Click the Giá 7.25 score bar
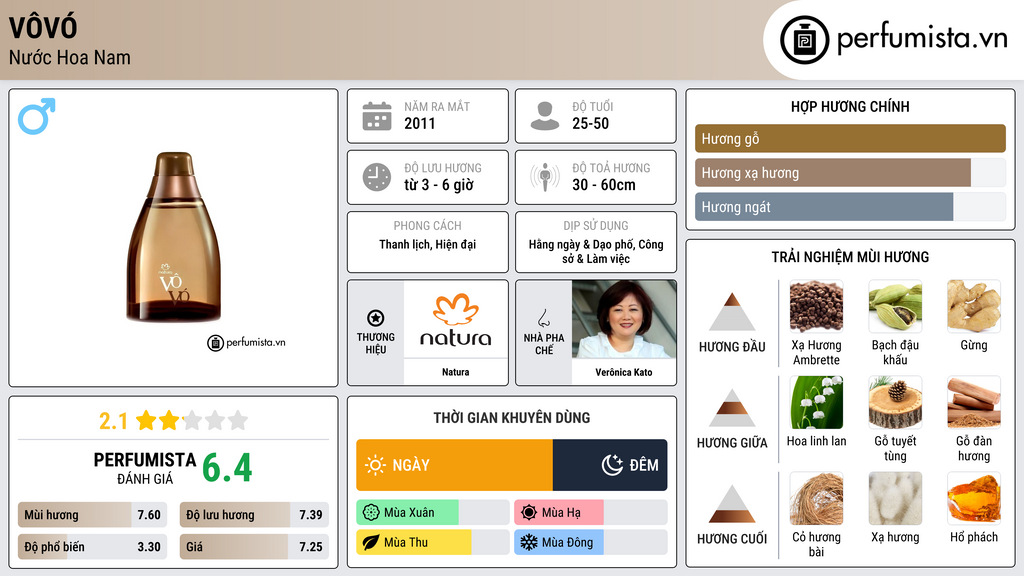Viewport: 1024px width, 576px height. pyautogui.click(x=254, y=547)
